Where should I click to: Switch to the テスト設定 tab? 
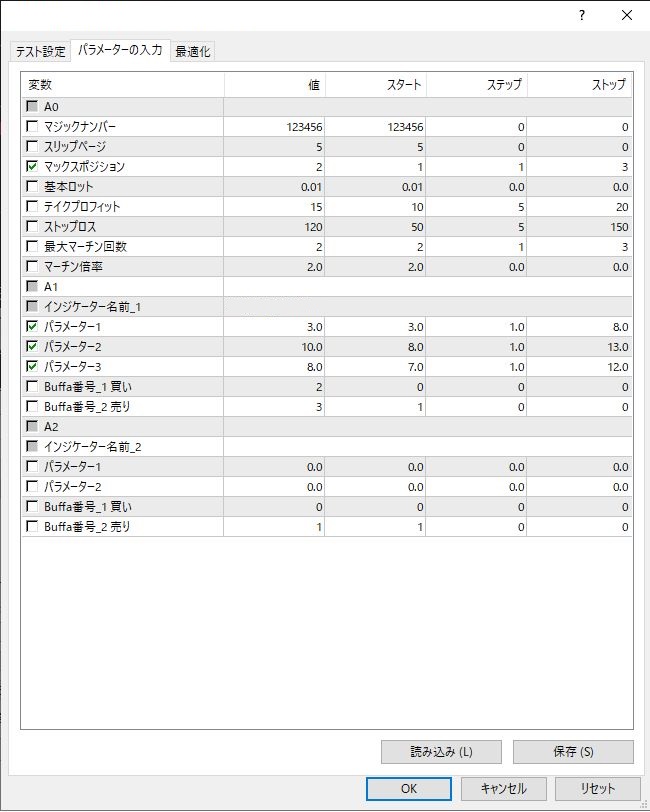tap(40, 52)
